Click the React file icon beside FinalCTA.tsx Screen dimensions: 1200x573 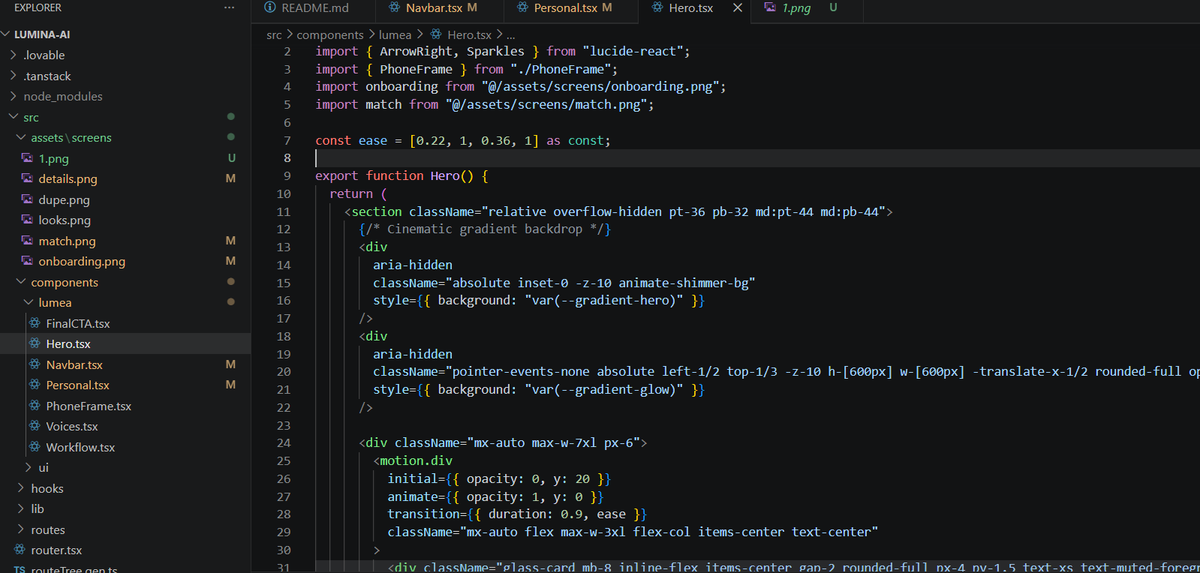click(x=35, y=323)
